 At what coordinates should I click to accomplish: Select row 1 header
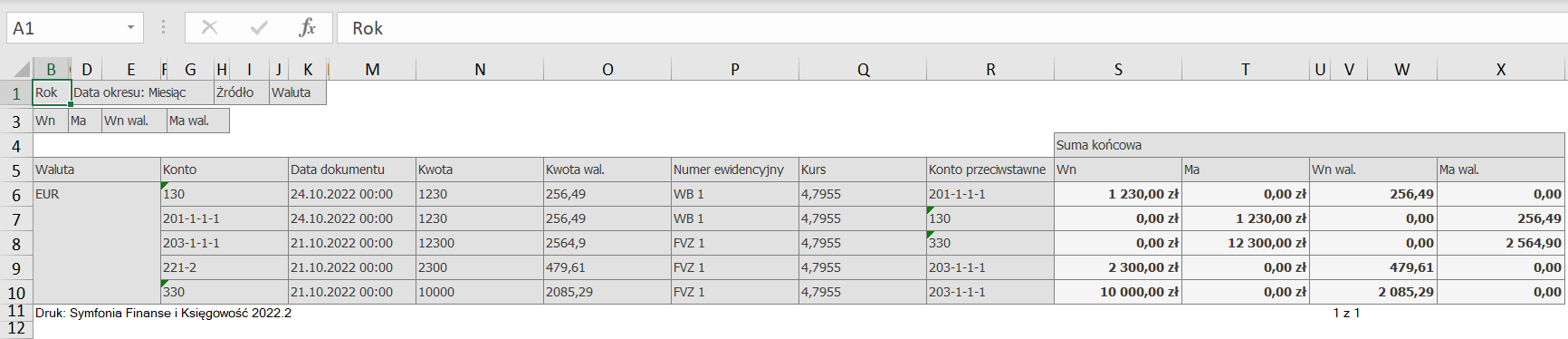[16, 92]
